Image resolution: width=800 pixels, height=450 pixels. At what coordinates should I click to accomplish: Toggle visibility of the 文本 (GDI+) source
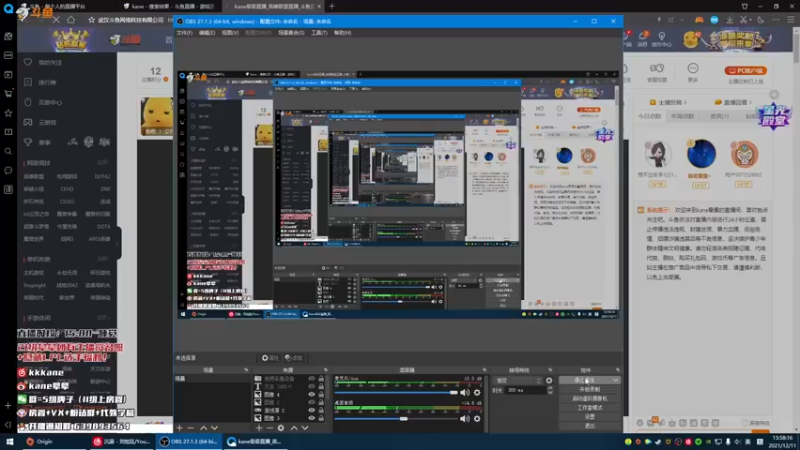pyautogui.click(x=311, y=386)
